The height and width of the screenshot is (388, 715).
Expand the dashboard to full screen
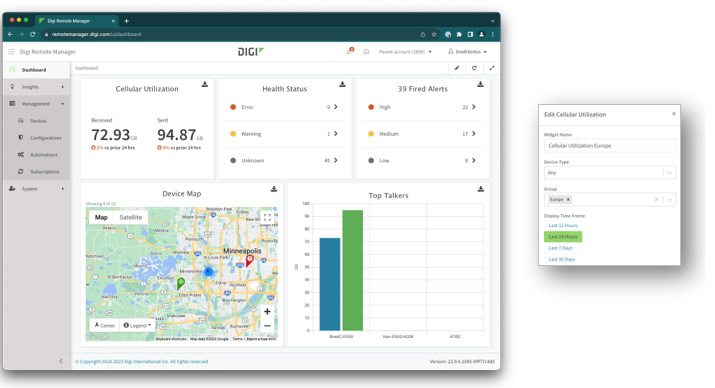tap(492, 68)
